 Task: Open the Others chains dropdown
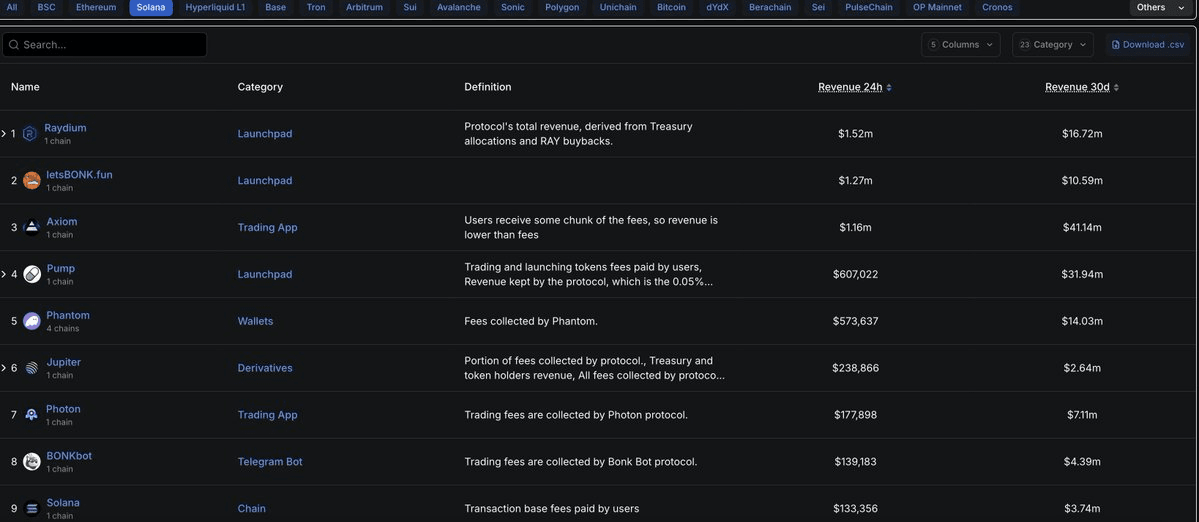pos(1158,8)
